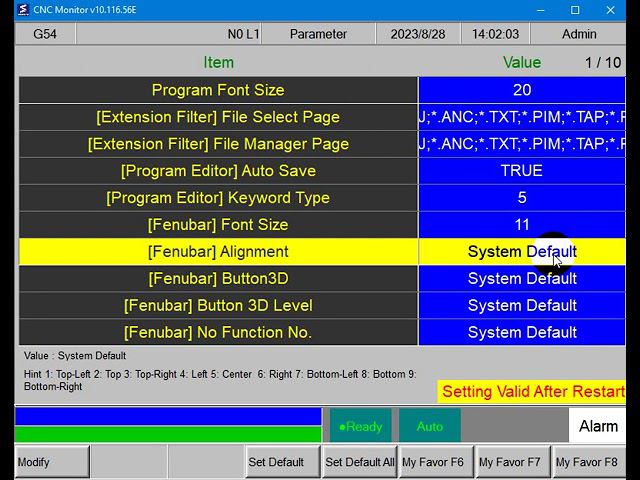640x480 pixels.
Task: Select [Extension Filter] File Manager Page item
Action: (218, 144)
